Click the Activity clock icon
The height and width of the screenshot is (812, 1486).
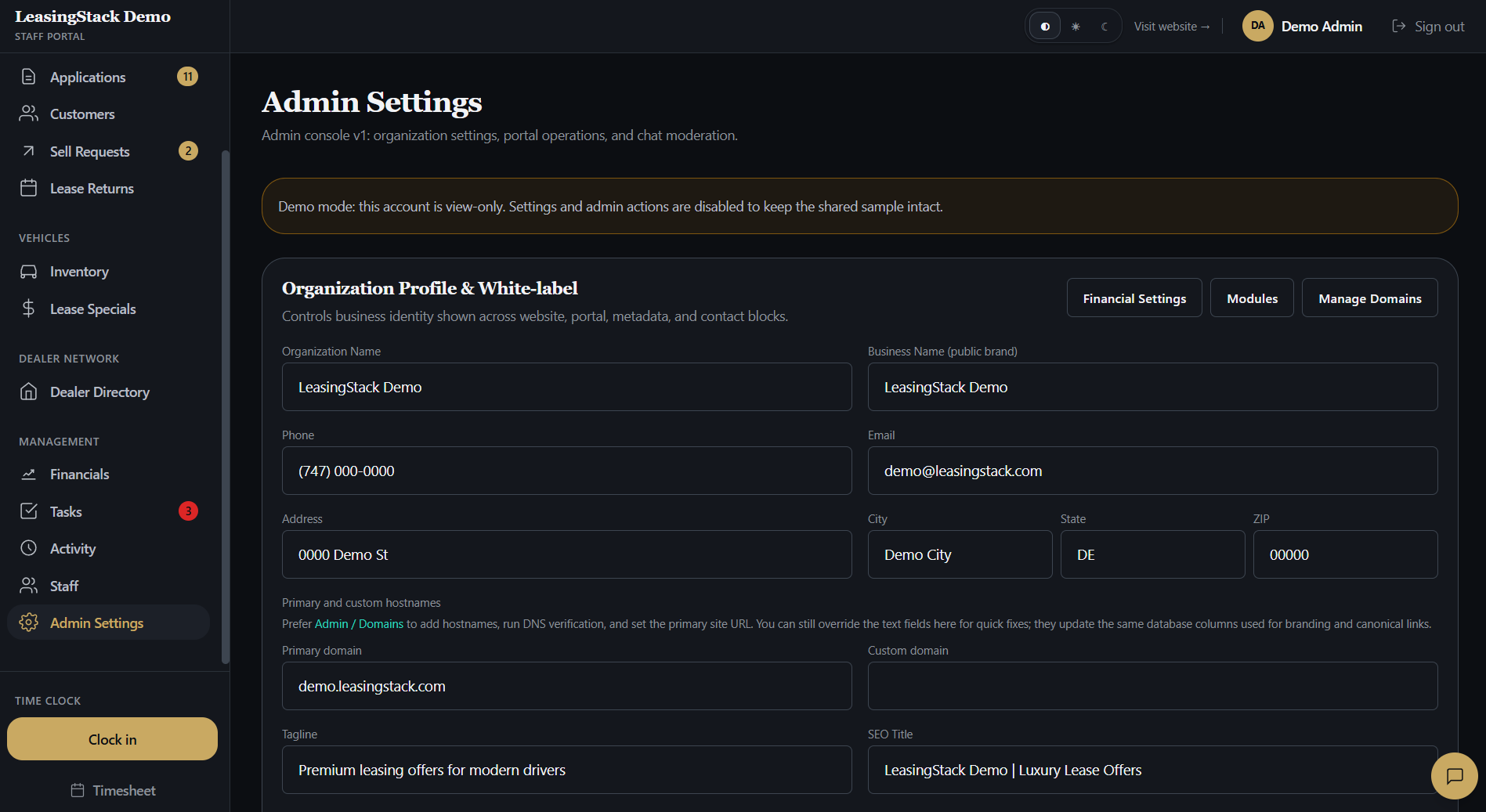click(29, 548)
